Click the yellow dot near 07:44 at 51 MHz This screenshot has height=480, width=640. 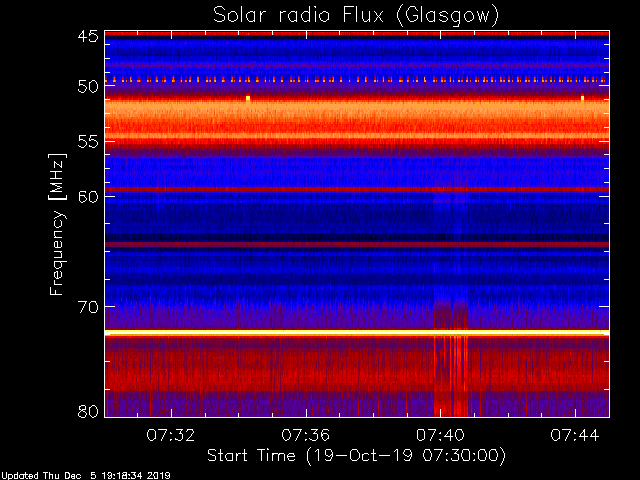(582, 98)
